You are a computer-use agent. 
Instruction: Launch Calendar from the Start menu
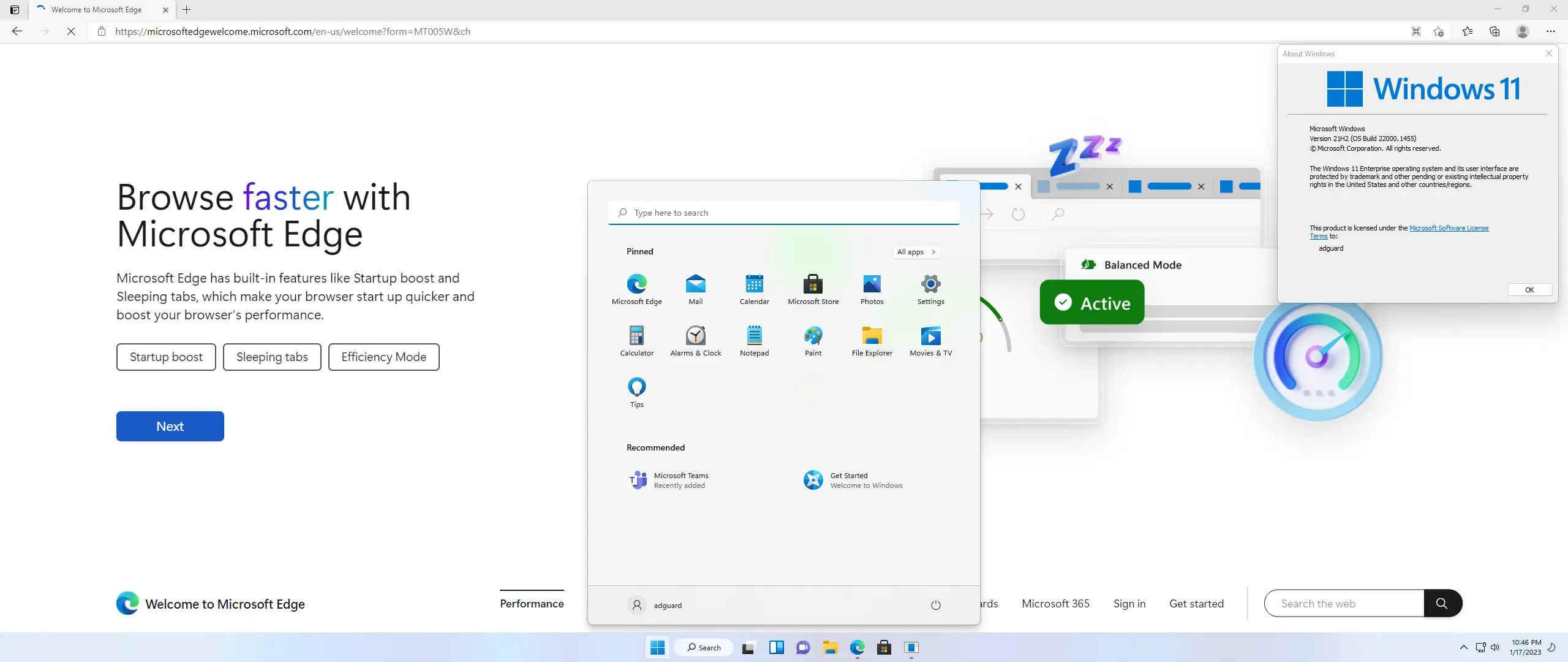[753, 288]
